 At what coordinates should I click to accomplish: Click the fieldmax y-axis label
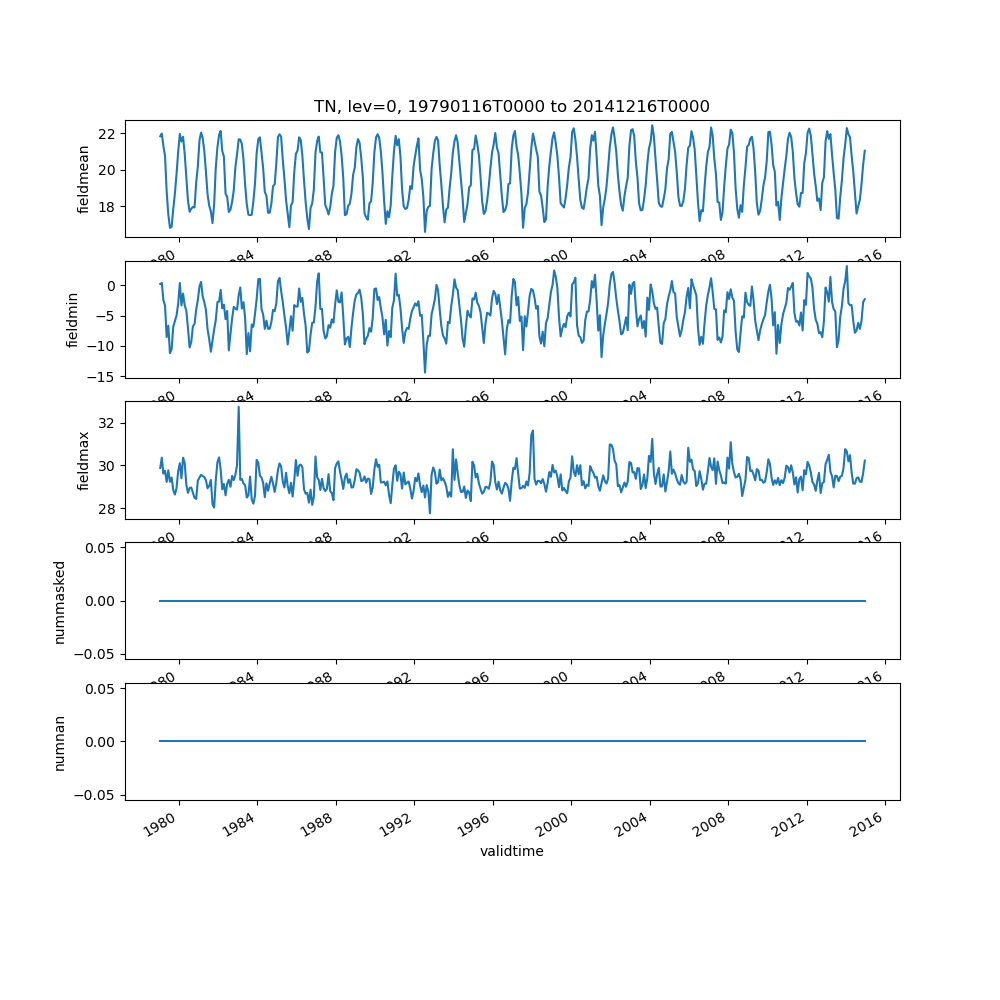tap(84, 460)
